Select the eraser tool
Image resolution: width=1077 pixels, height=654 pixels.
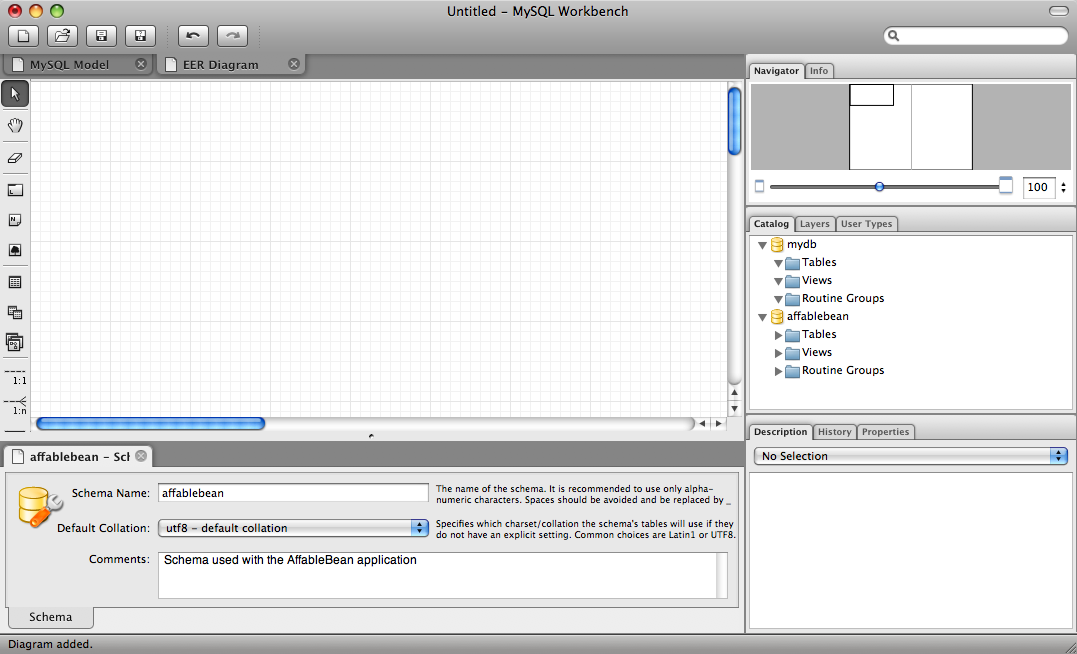click(15, 158)
